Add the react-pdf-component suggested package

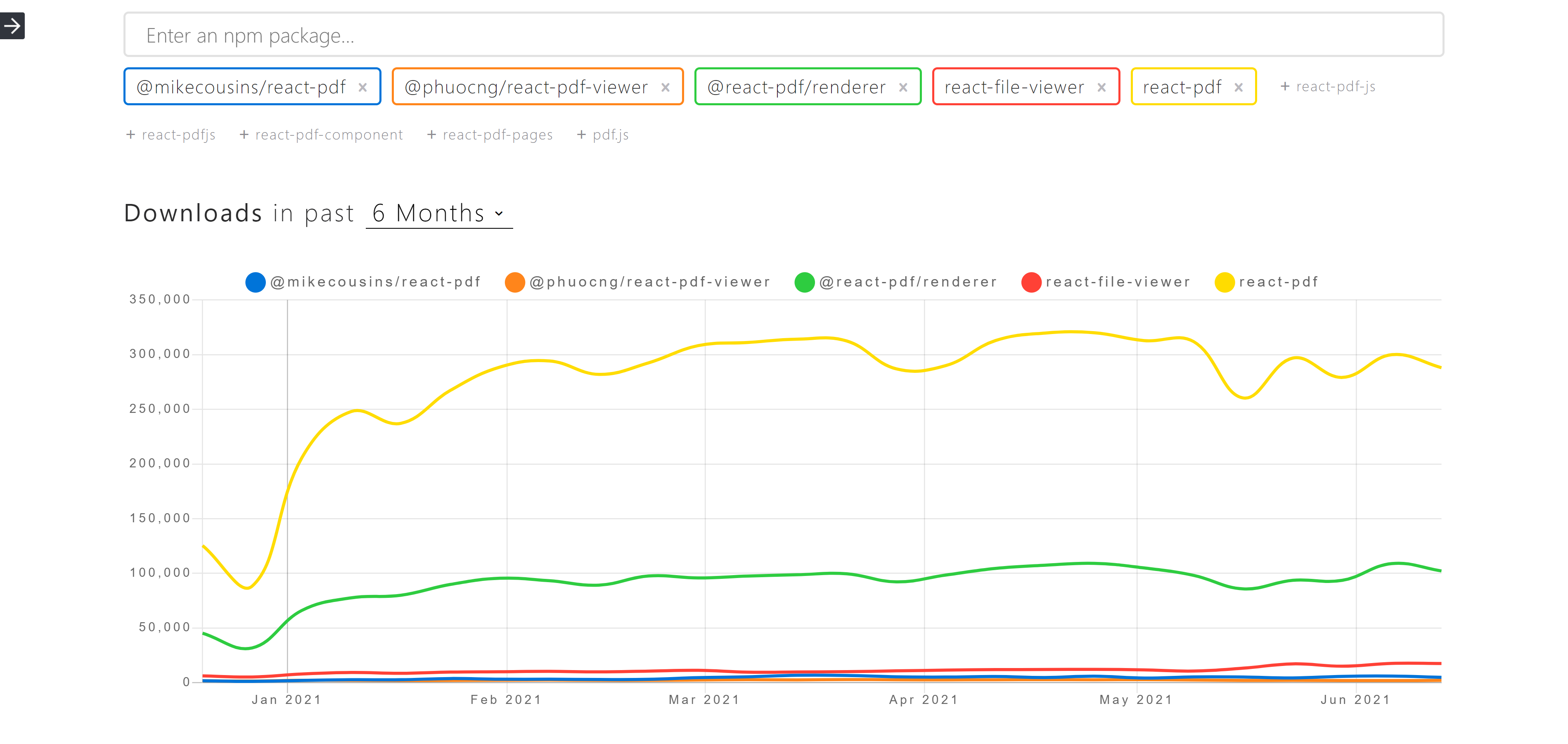(321, 135)
